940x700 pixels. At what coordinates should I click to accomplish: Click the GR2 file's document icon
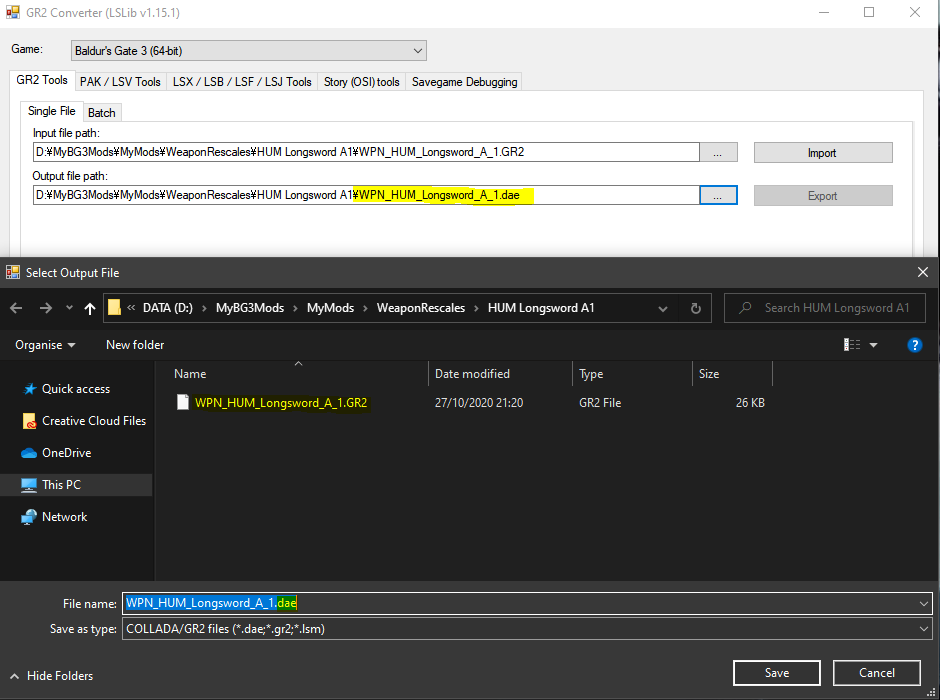point(183,402)
